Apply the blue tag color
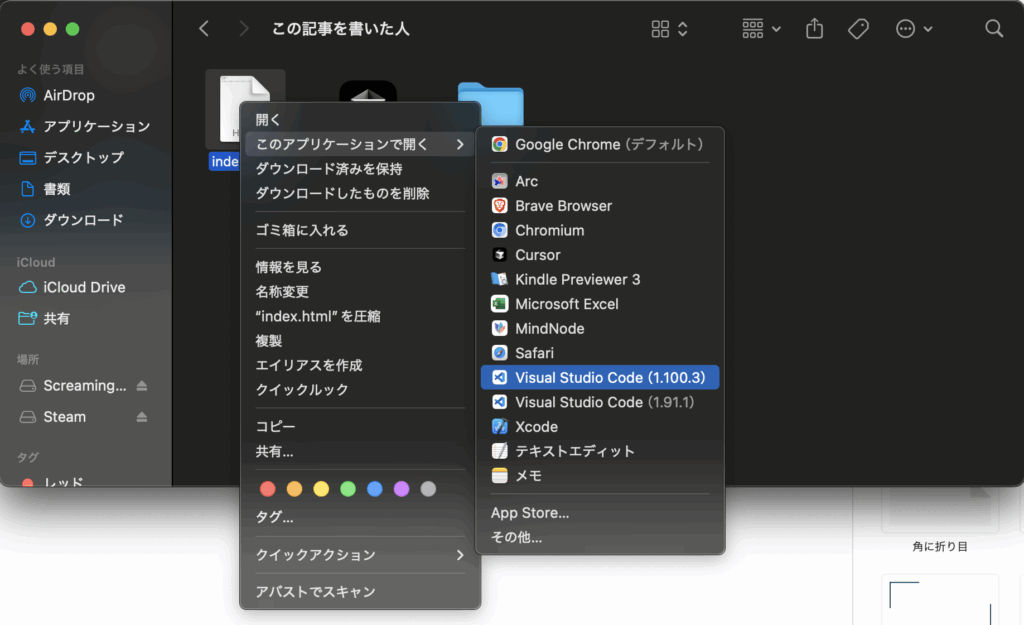 coord(375,489)
